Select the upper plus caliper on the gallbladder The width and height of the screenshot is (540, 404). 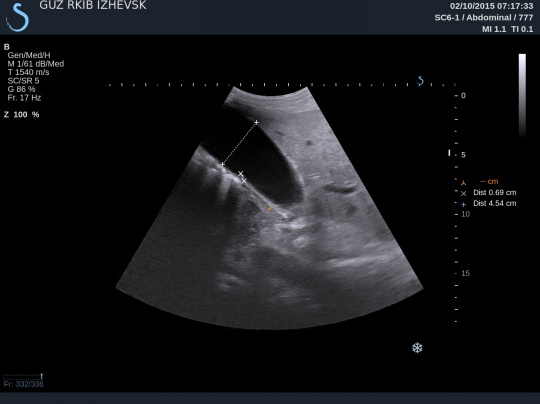(x=256, y=122)
